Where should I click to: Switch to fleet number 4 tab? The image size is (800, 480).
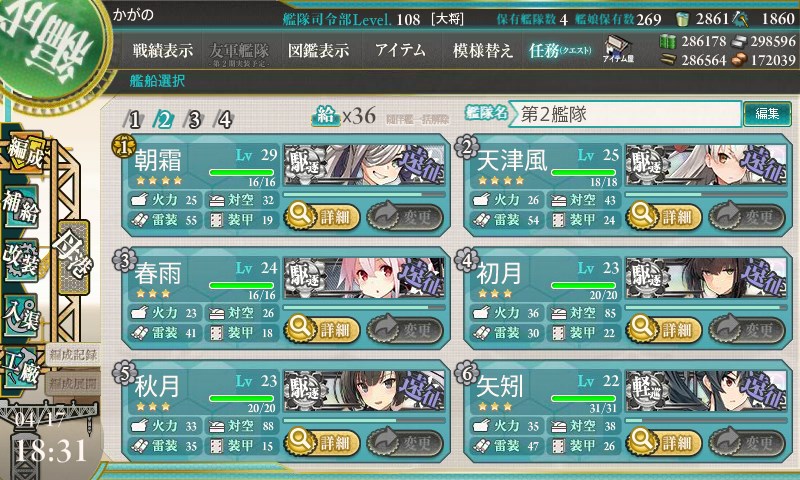(224, 119)
